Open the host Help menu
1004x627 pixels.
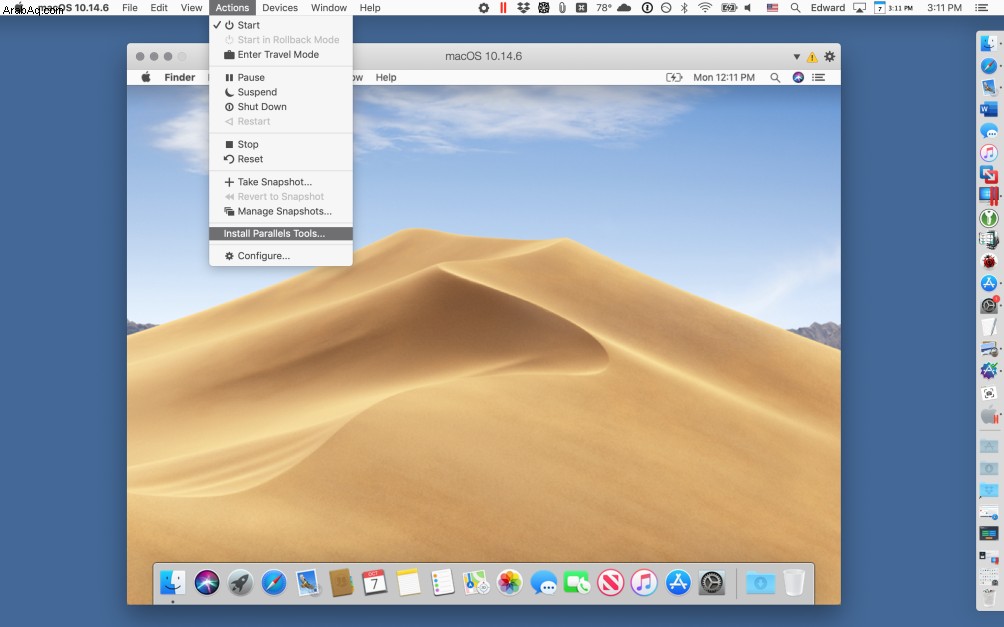point(369,8)
